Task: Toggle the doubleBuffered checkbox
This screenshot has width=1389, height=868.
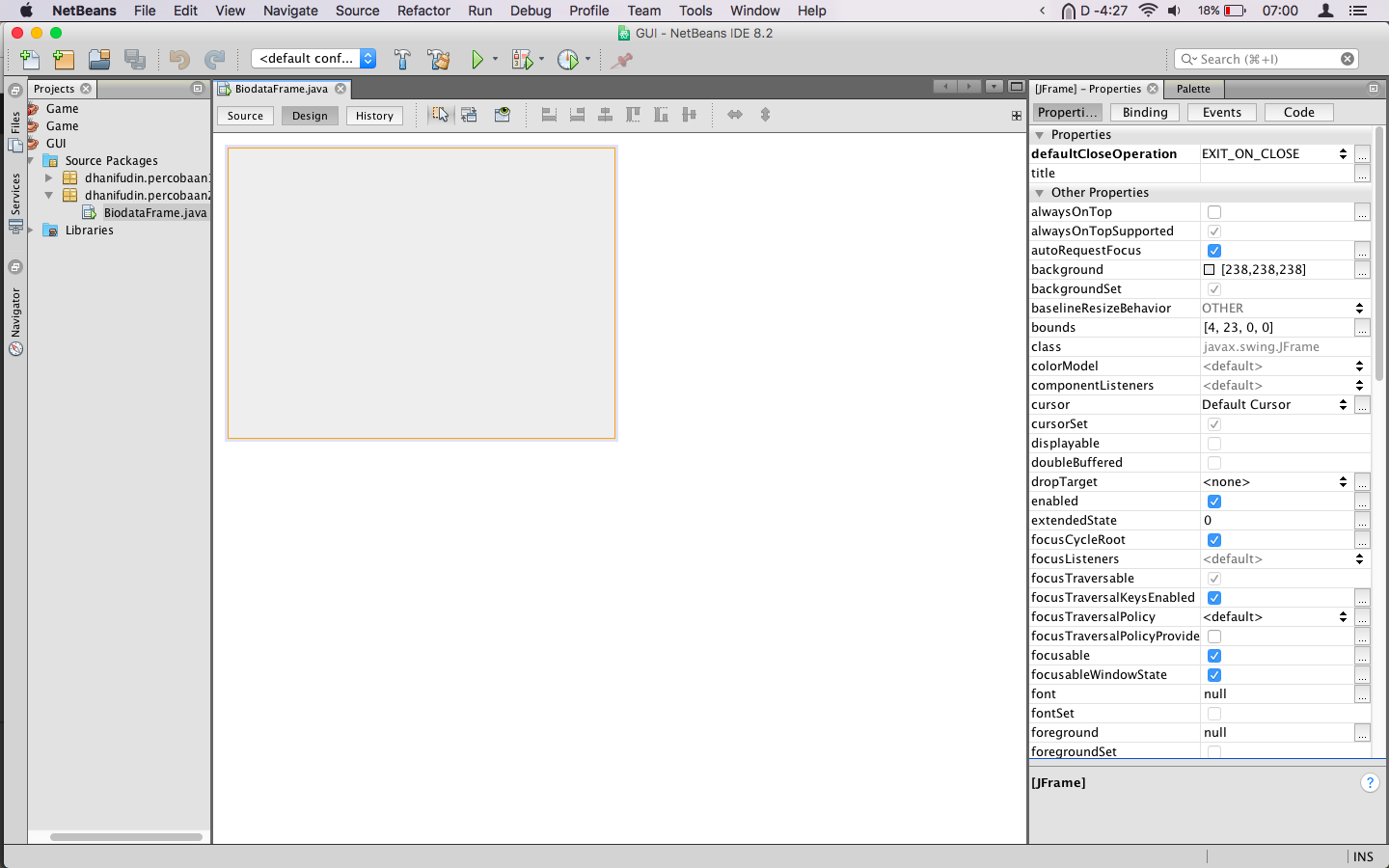Action: coord(1214,463)
